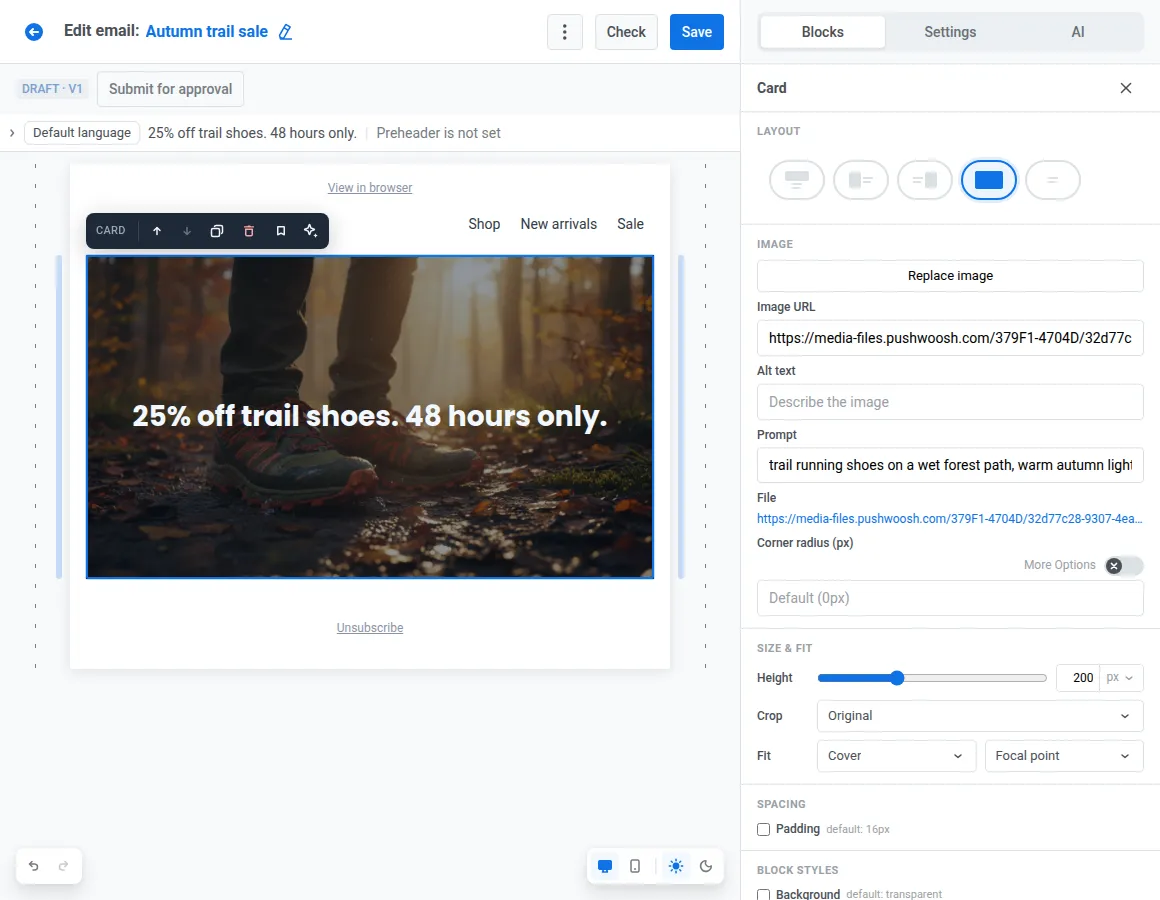Enable dark mode preview
The width and height of the screenshot is (1160, 900).
(706, 866)
